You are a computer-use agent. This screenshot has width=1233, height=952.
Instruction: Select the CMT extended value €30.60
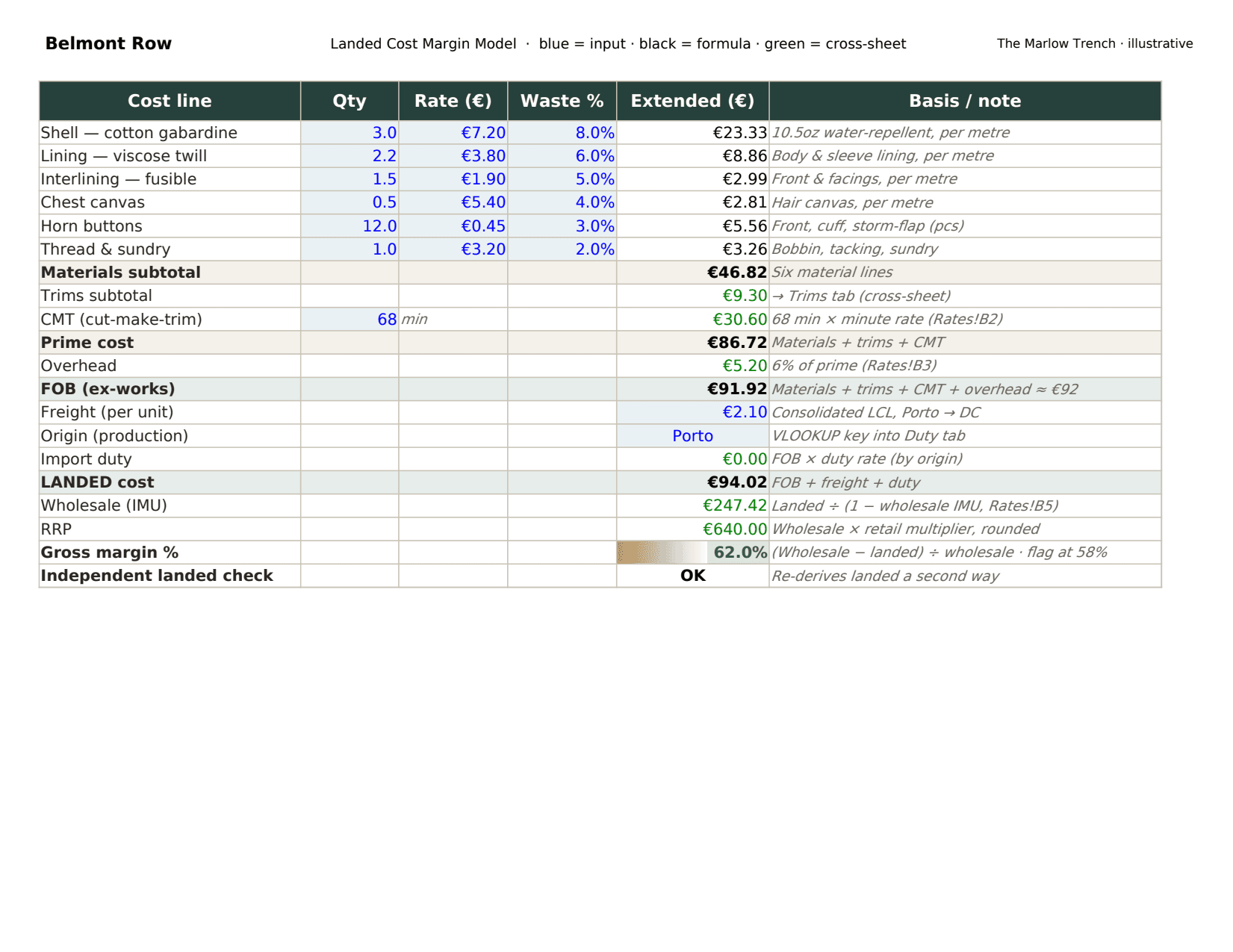(x=693, y=320)
